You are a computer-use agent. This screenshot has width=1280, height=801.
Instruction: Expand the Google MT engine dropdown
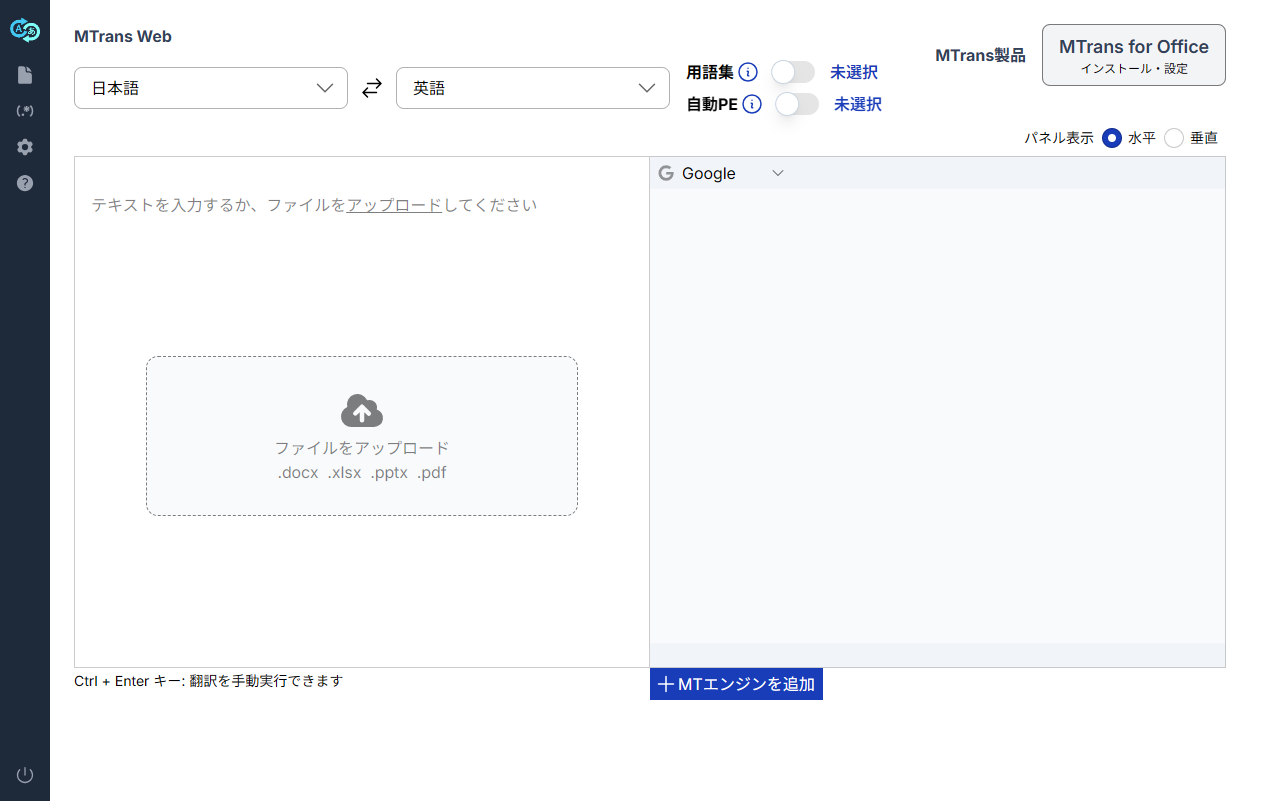pyautogui.click(x=778, y=173)
